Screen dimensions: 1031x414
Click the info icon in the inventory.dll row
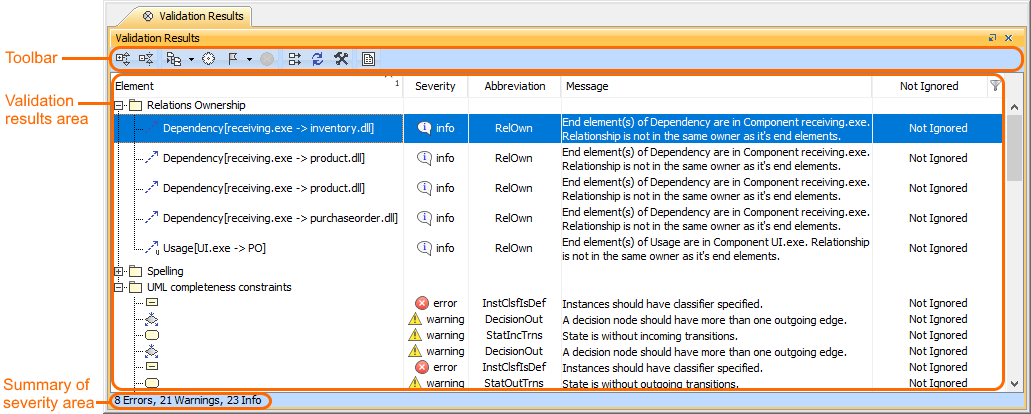[425, 129]
